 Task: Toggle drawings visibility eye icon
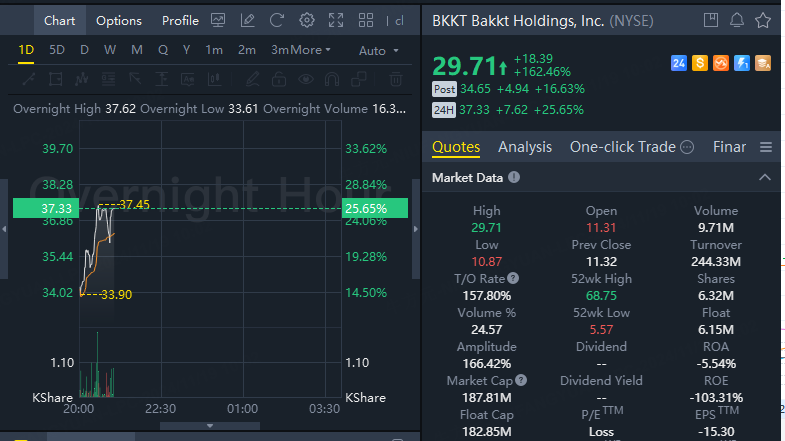pyautogui.click(x=306, y=79)
